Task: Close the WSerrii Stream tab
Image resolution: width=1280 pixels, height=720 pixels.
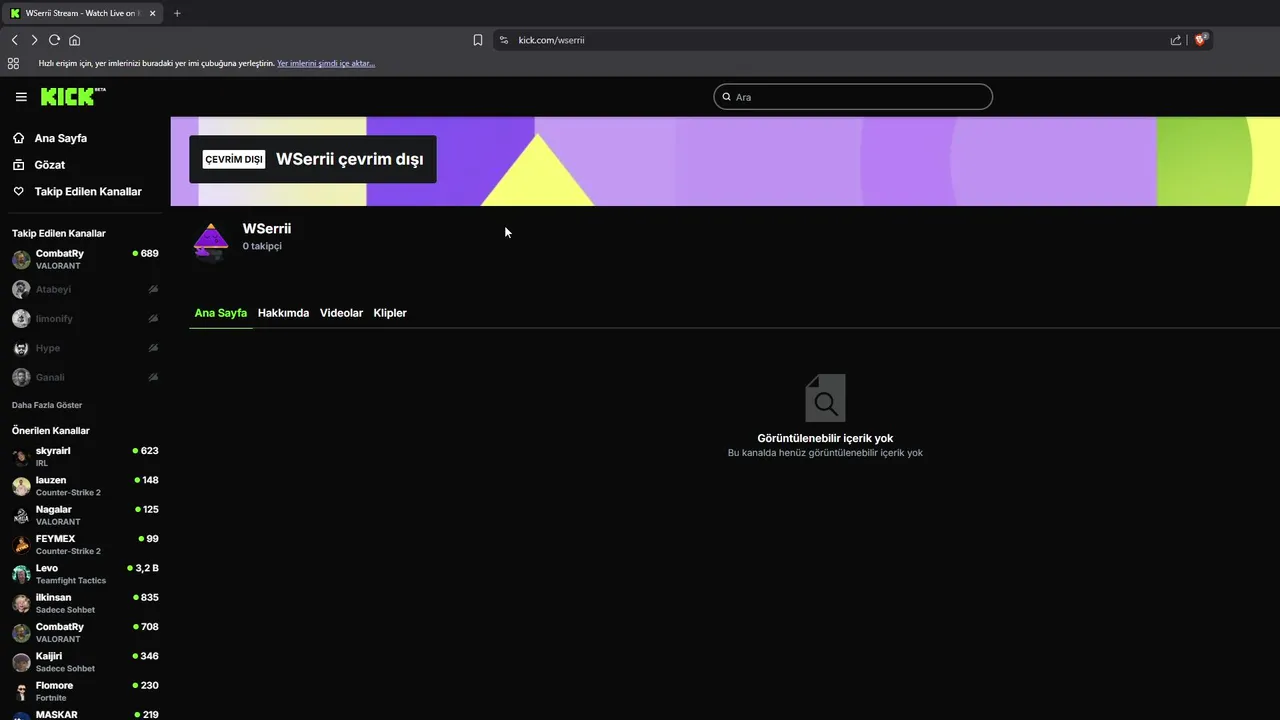Action: click(152, 13)
